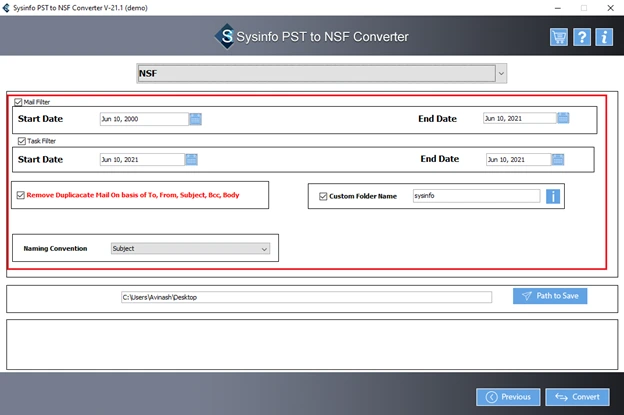Click info icon beside Custom Folder Name

click(553, 196)
